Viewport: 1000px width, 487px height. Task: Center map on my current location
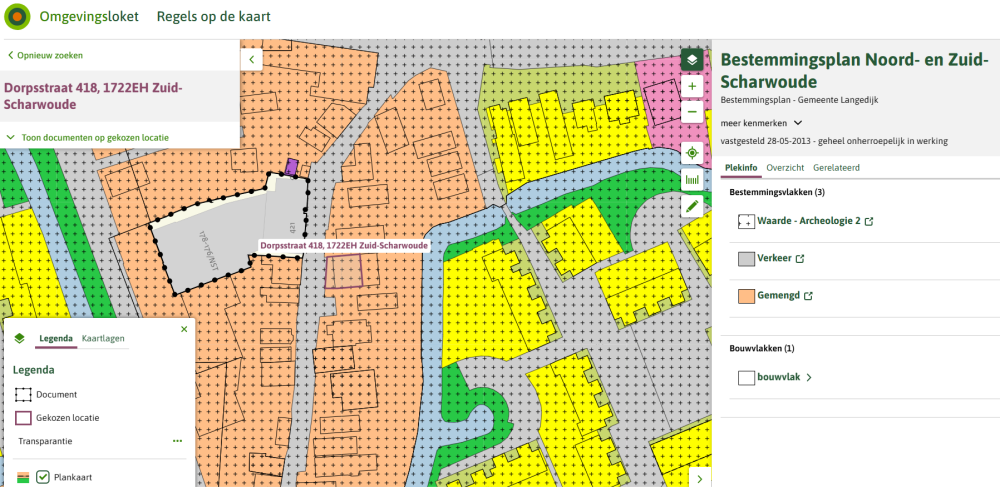pos(691,153)
